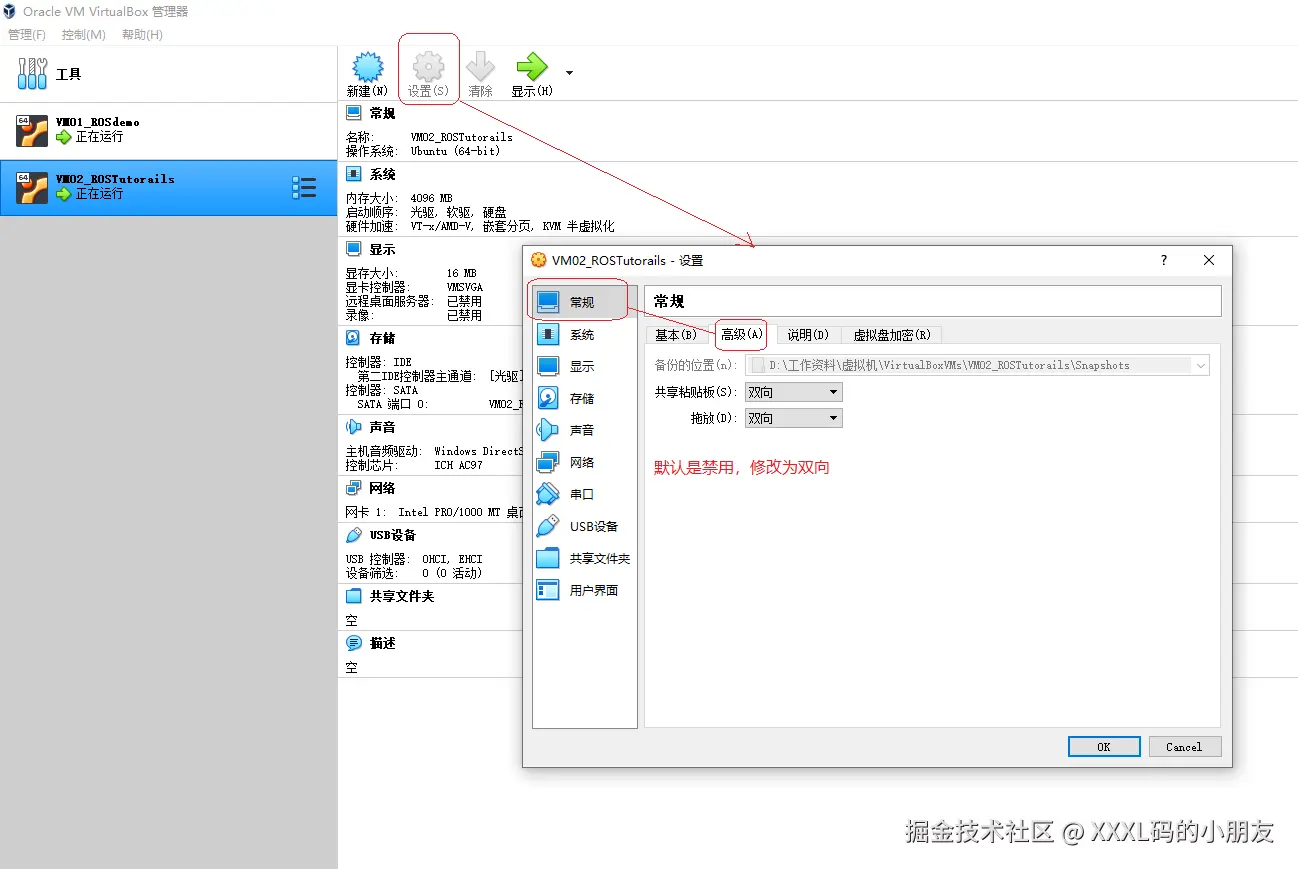Click the 系统 chip icon in the details pane
Viewport: 1298px width, 869px height.
click(x=354, y=174)
